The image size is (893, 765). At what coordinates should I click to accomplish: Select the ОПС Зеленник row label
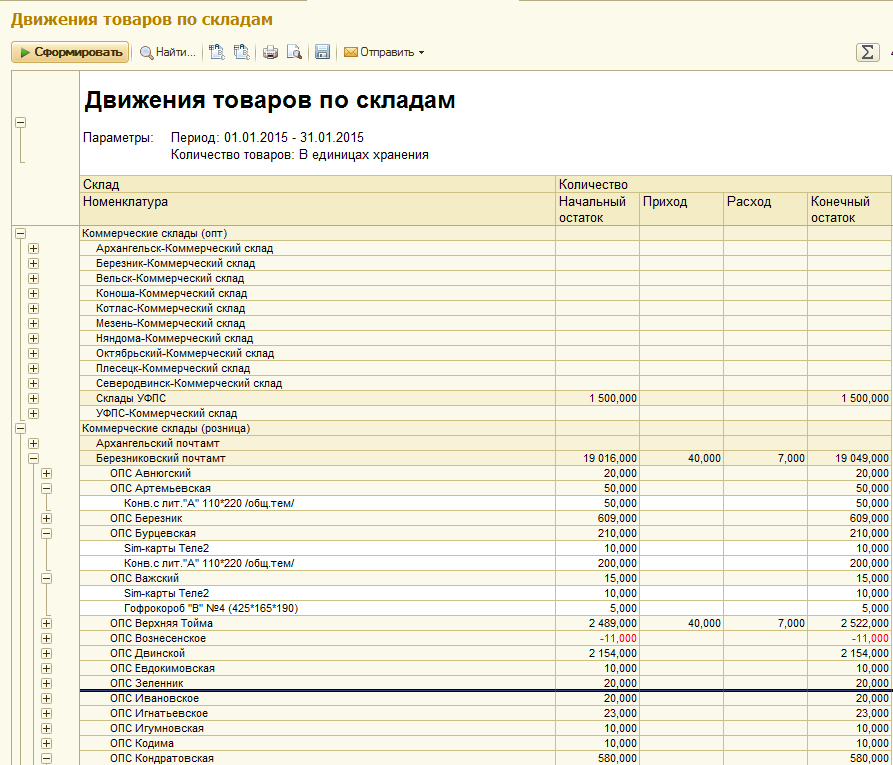[x=147, y=683]
